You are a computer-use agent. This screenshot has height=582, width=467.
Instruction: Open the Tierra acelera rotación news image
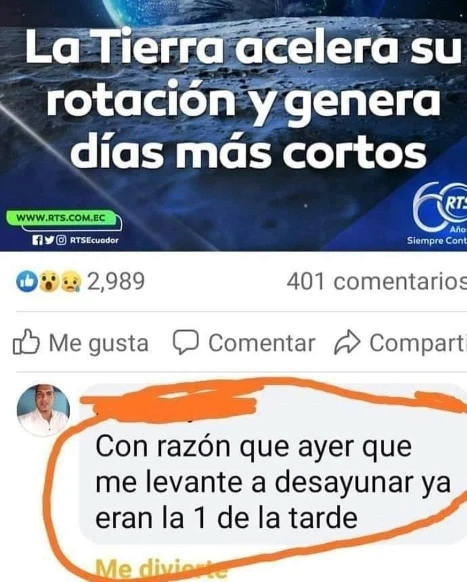coord(234,125)
